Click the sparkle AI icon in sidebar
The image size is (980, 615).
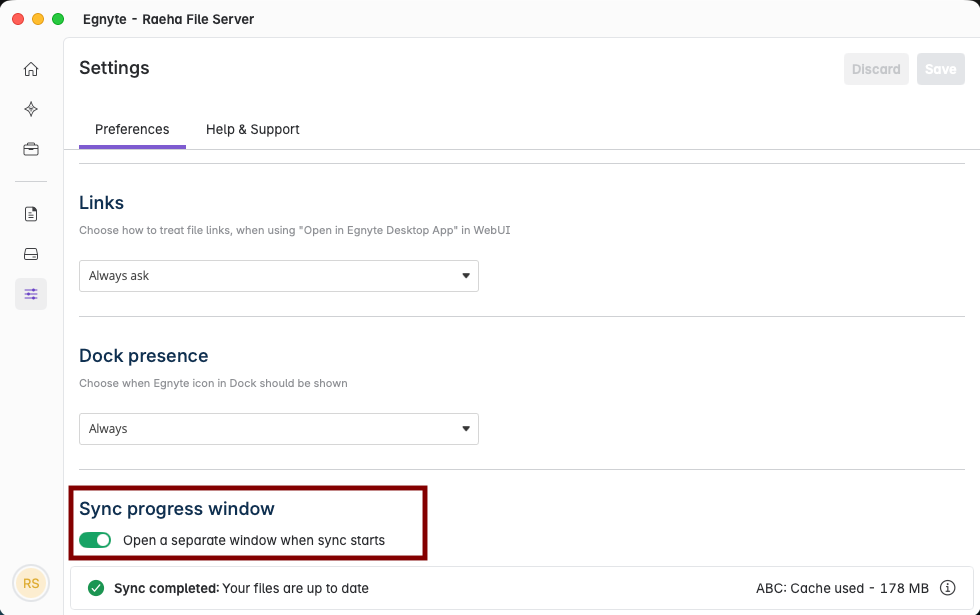pos(31,109)
